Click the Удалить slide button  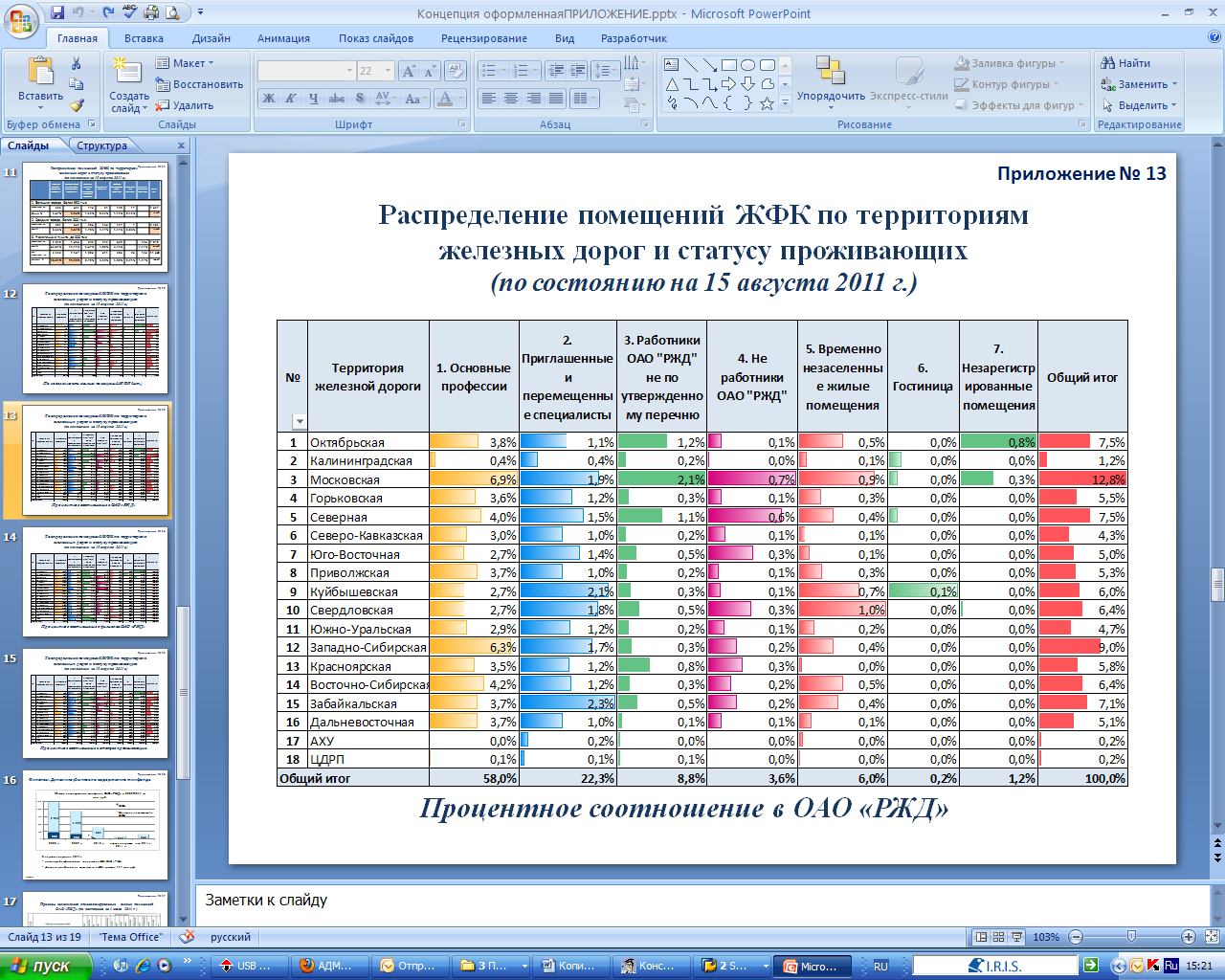click(x=185, y=105)
